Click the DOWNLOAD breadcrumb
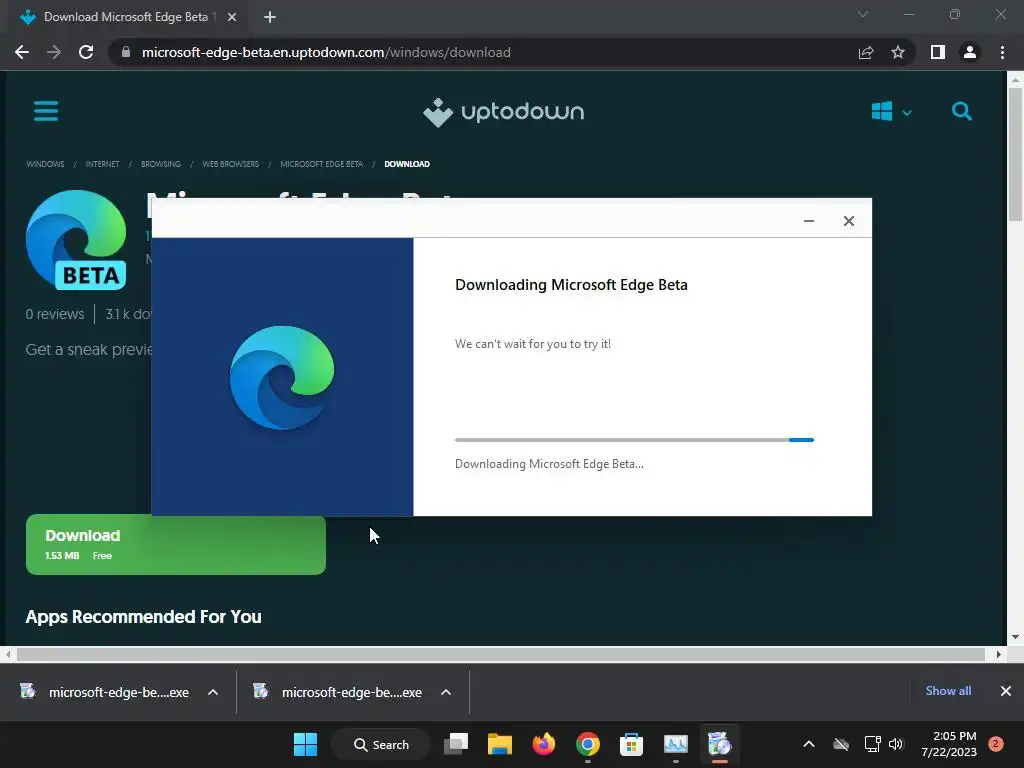The height and width of the screenshot is (768, 1024). [407, 164]
